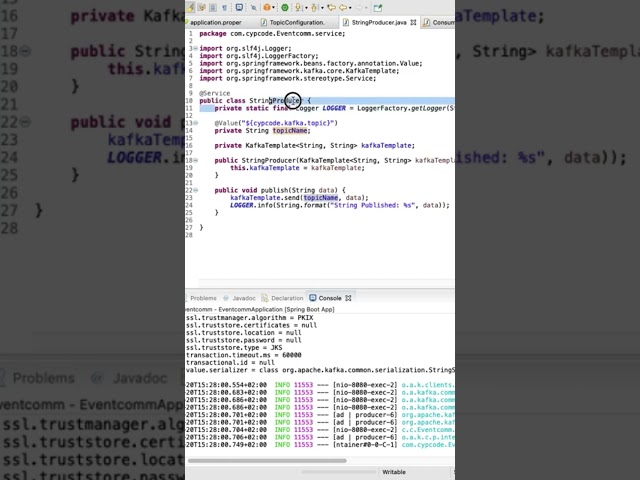Click 'public void publish(String data)' signature
Viewport: 640px width, 480px height.
[x=278, y=190]
